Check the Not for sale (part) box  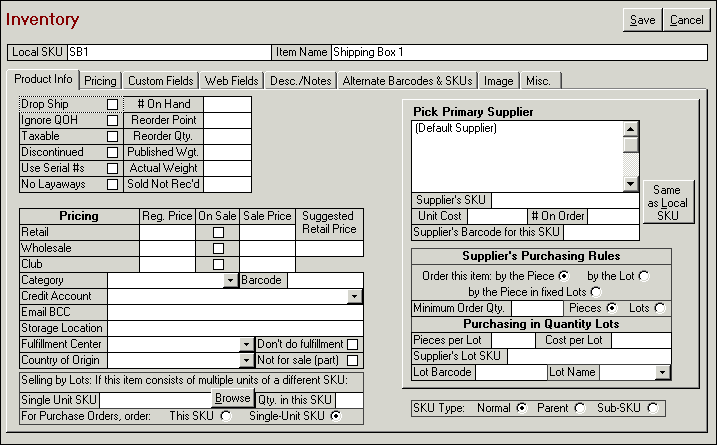[353, 360]
